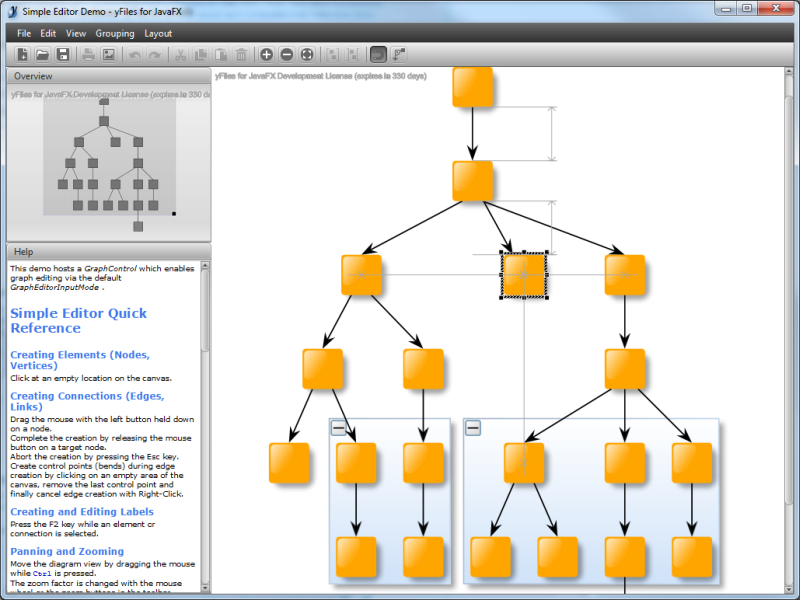Open a file using the folder icon
The image size is (800, 600).
42,55
